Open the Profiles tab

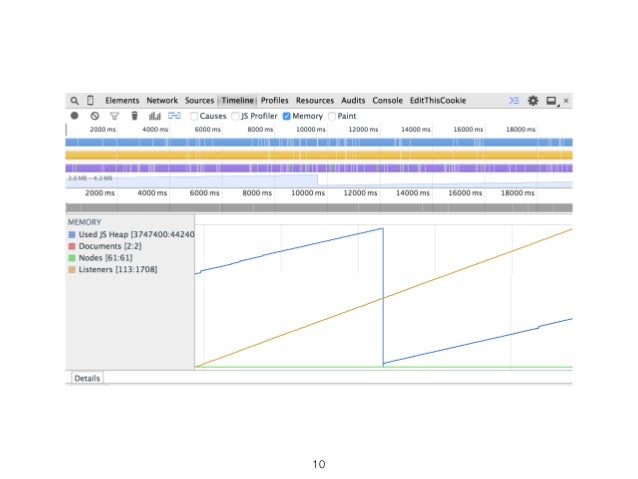tap(275, 101)
